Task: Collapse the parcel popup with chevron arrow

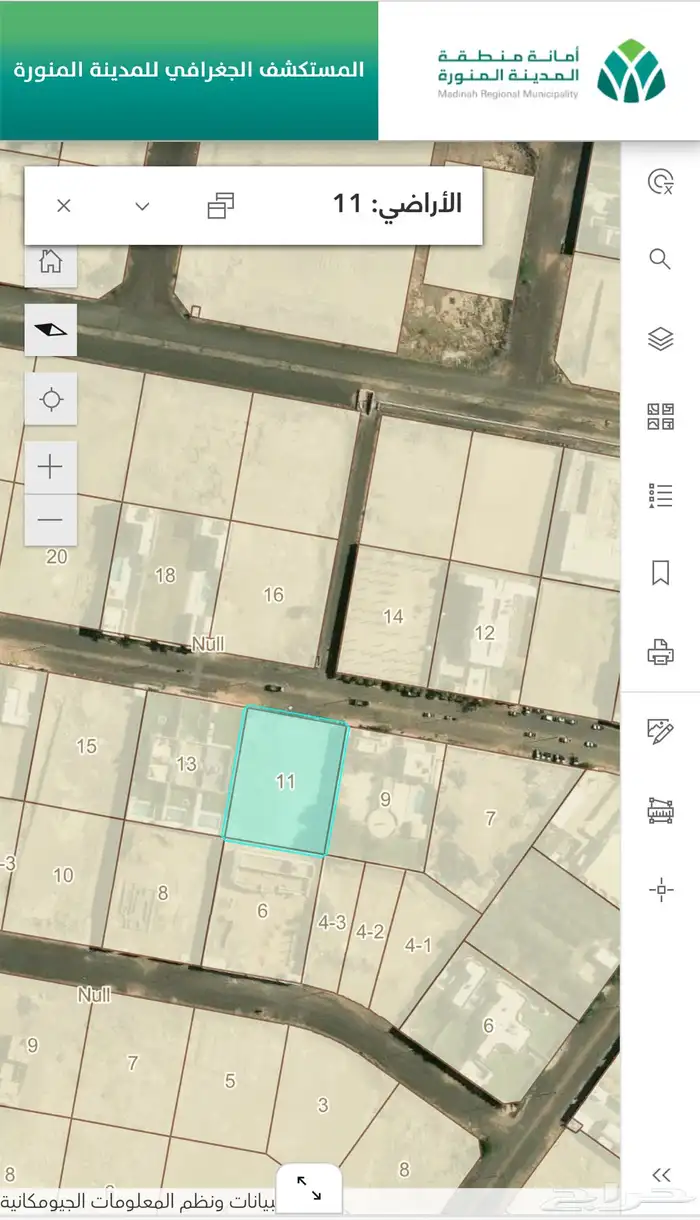Action: click(x=142, y=206)
